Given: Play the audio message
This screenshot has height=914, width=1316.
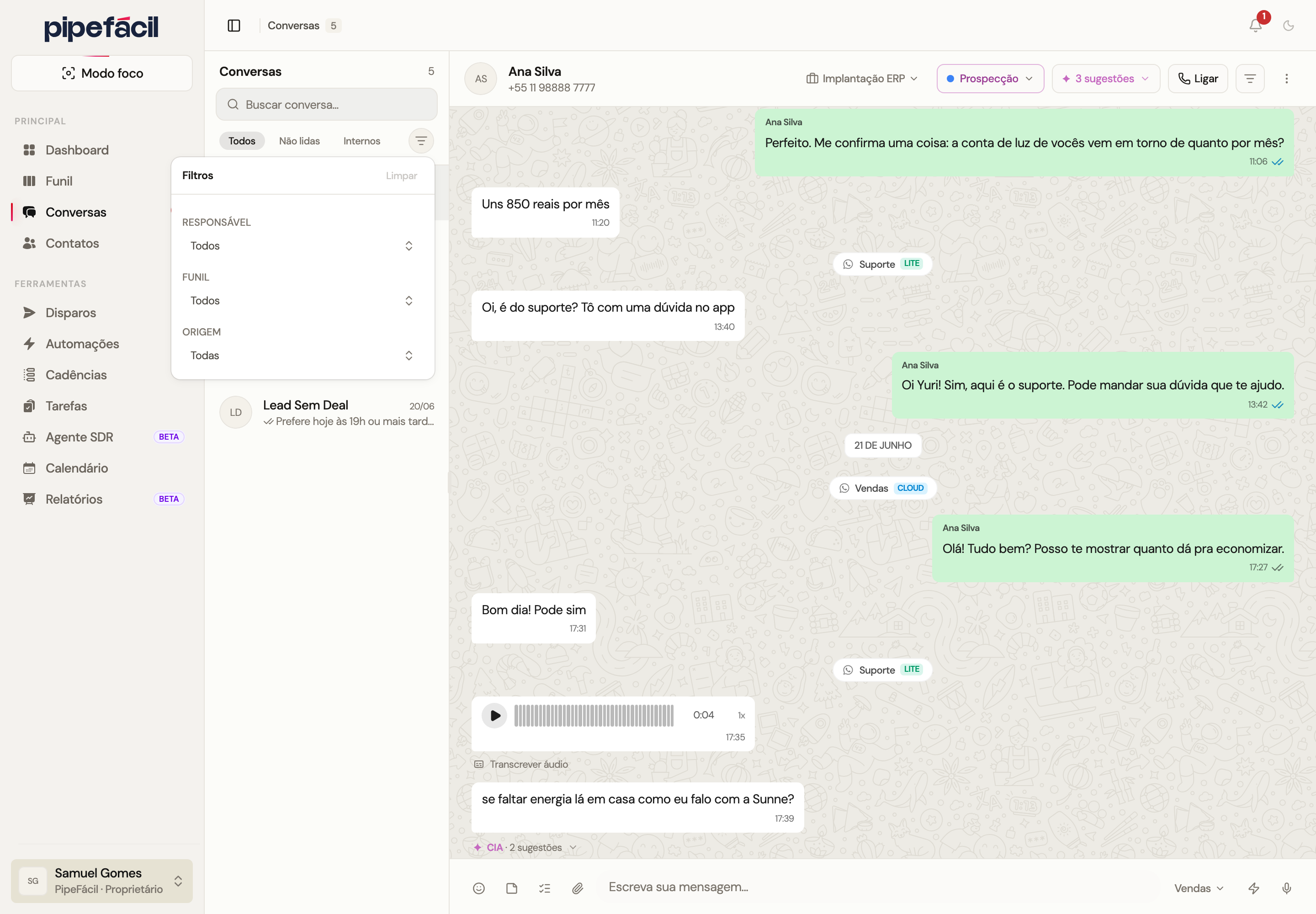Looking at the screenshot, I should (494, 715).
